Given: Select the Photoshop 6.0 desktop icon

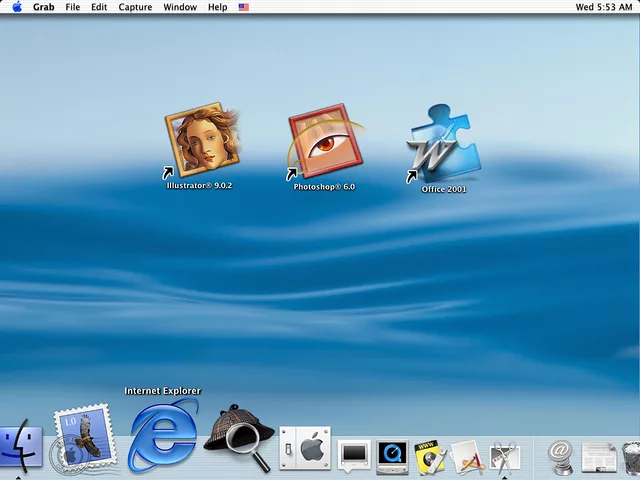Looking at the screenshot, I should click(325, 141).
